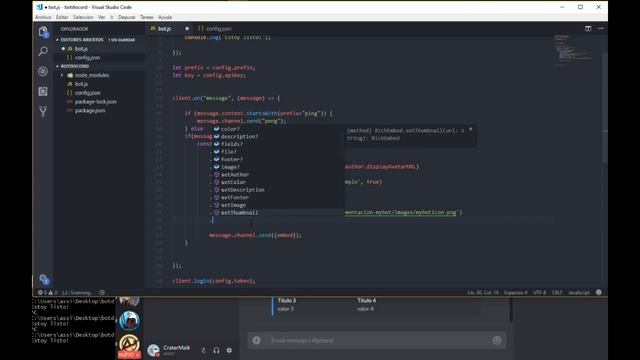This screenshot has height=360, width=640.
Task: Open the Discord emoji picker
Action: (497, 340)
